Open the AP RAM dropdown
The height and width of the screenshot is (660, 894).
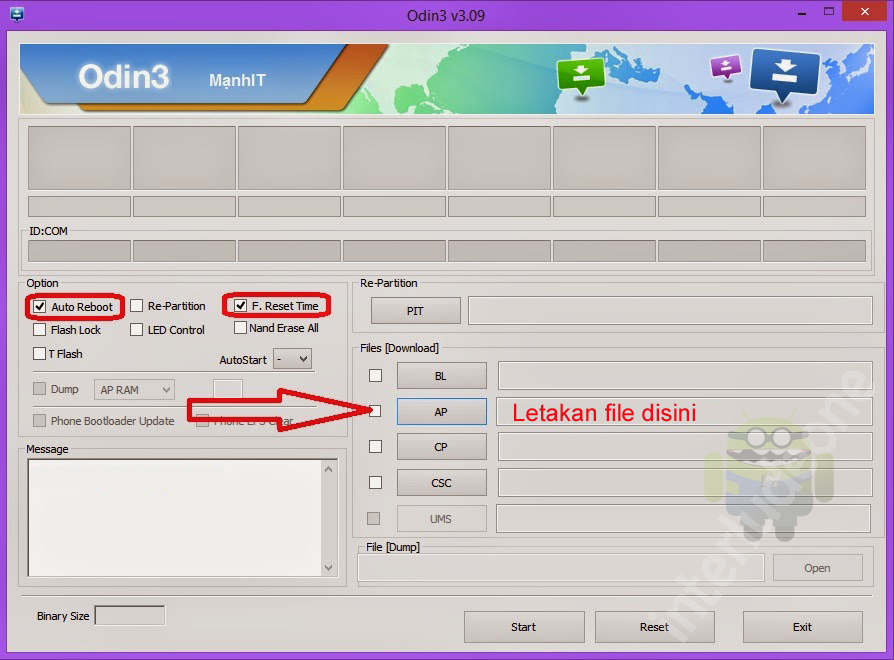(133, 389)
